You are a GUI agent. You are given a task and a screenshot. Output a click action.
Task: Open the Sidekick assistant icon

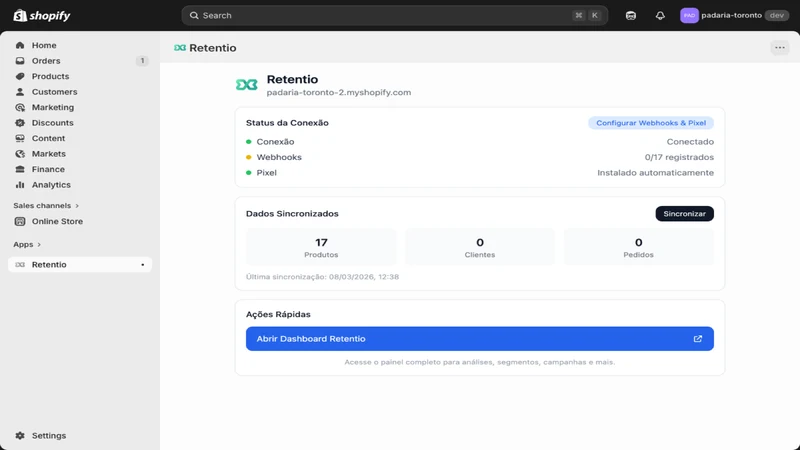point(631,15)
